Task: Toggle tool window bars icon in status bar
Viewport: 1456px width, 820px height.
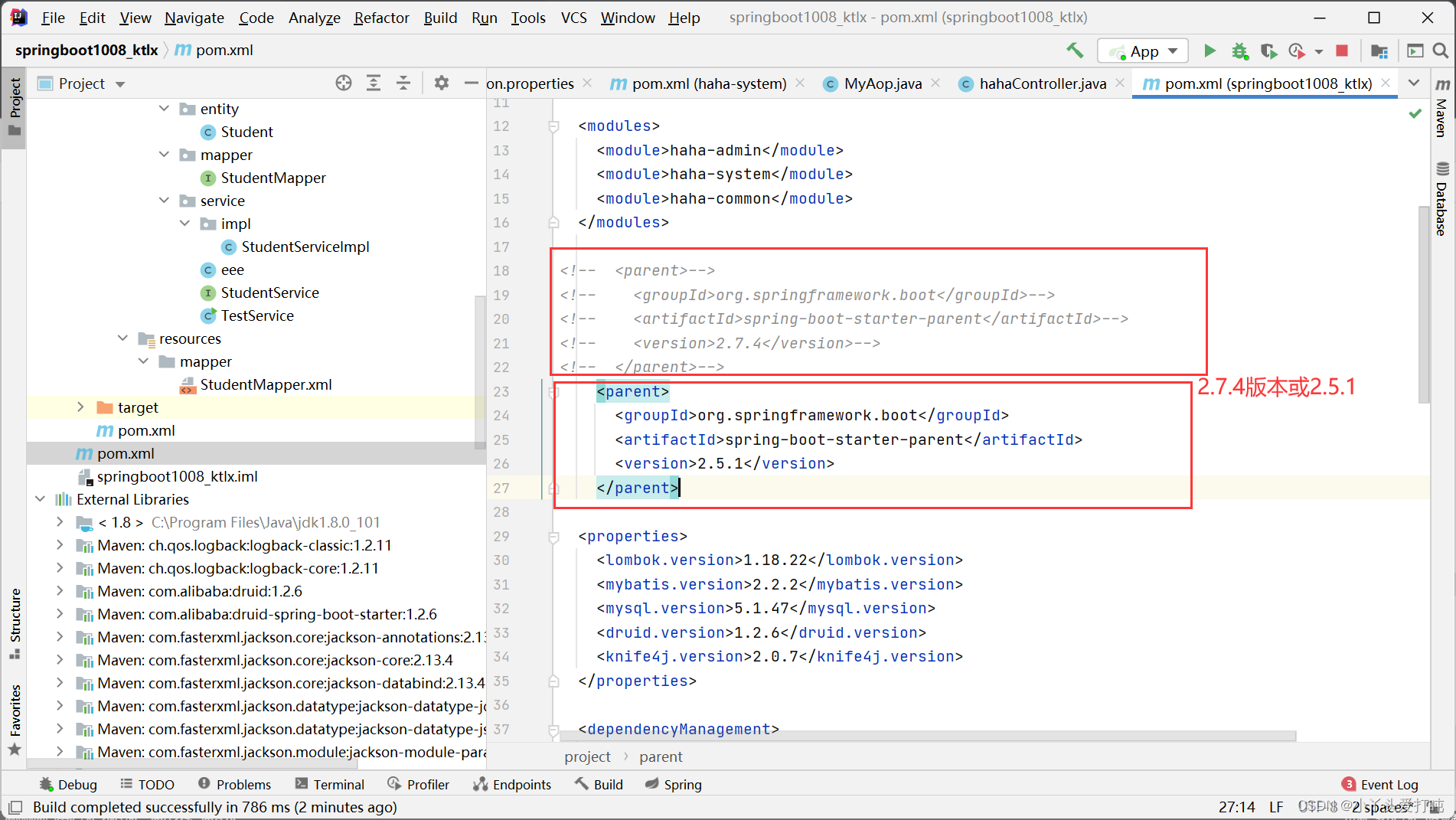Action: [15, 807]
